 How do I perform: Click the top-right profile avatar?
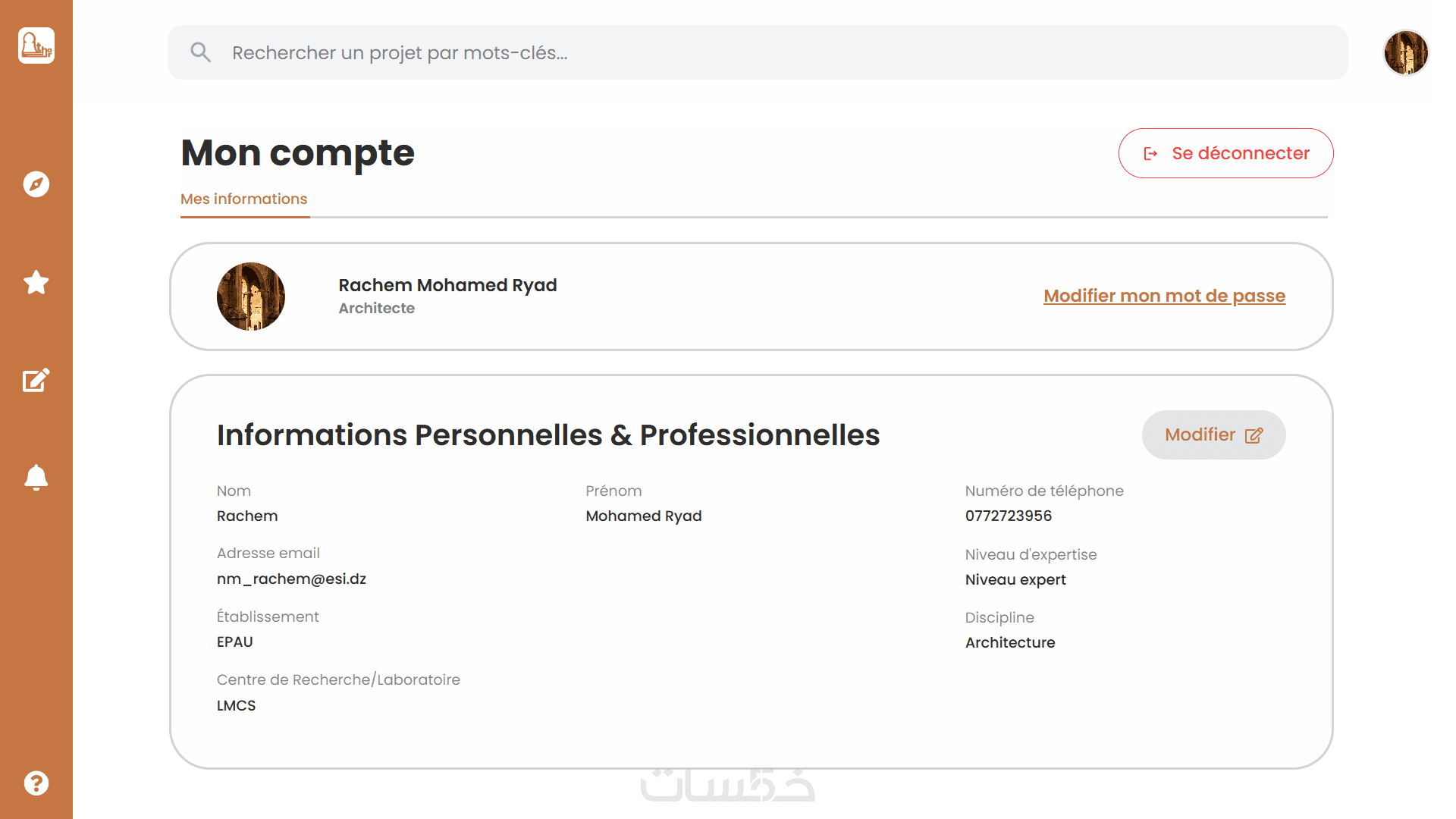click(1406, 52)
